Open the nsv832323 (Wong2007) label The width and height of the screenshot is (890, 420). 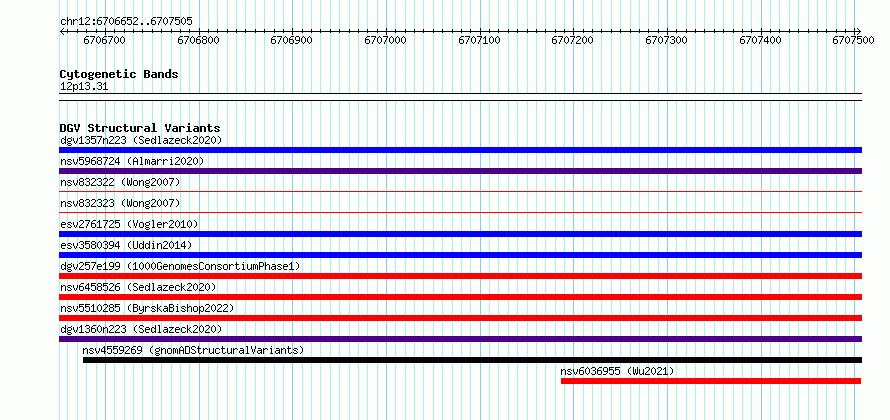tap(120, 203)
